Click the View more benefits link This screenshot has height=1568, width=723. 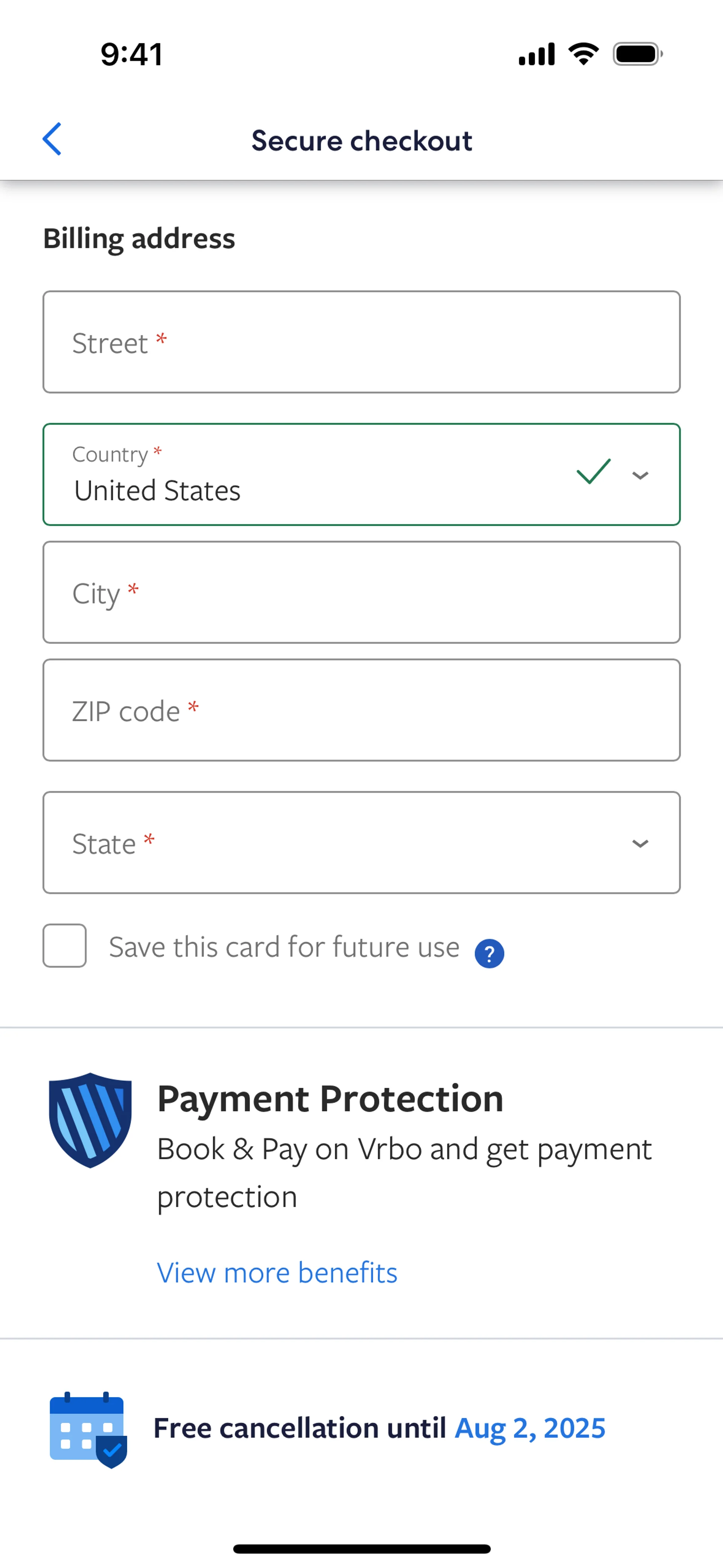(x=277, y=1272)
